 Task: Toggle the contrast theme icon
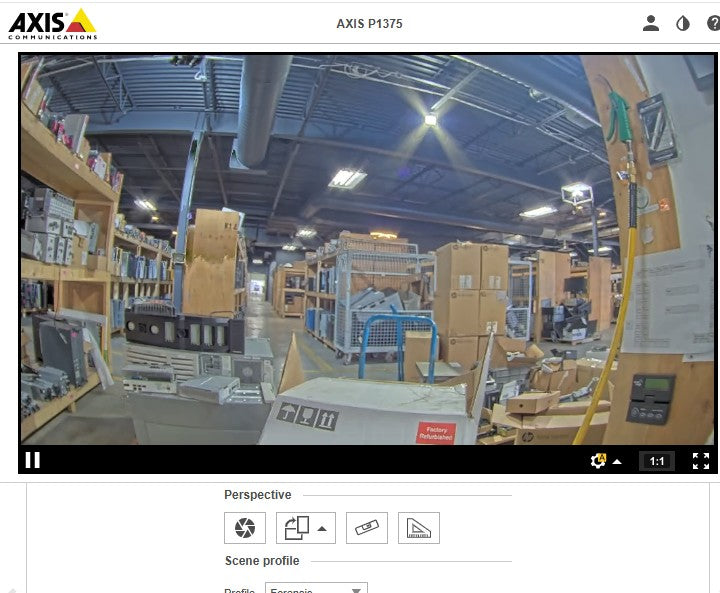683,23
